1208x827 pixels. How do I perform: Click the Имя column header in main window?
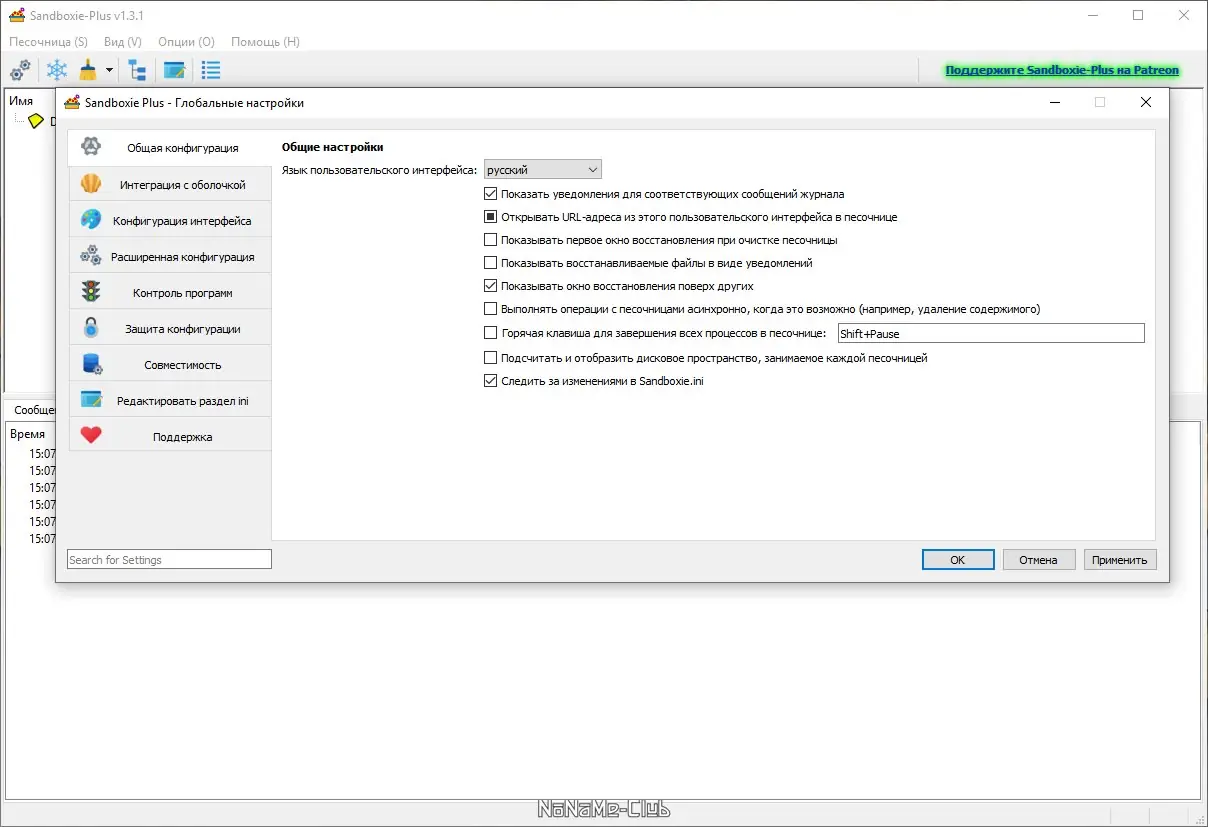click(x=21, y=101)
